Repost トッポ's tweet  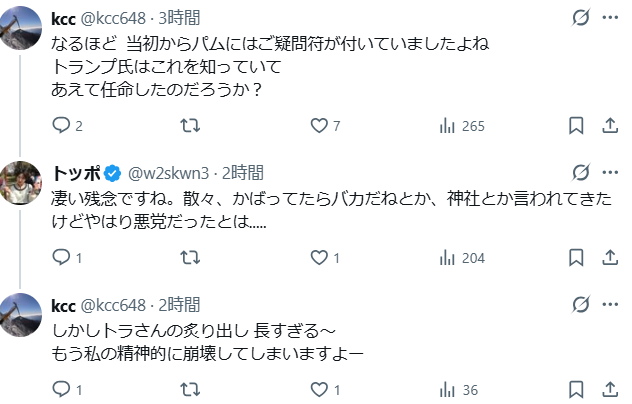point(188,258)
